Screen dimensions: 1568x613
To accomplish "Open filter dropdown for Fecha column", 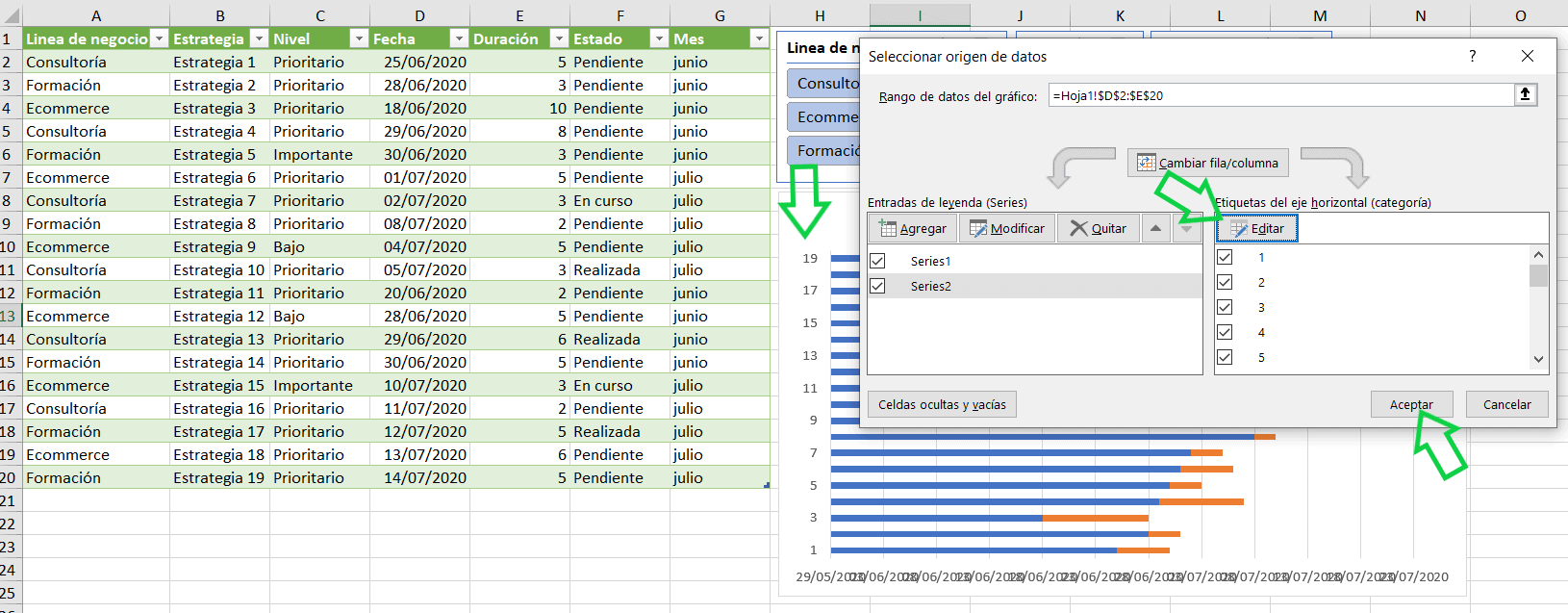I will coord(459,38).
